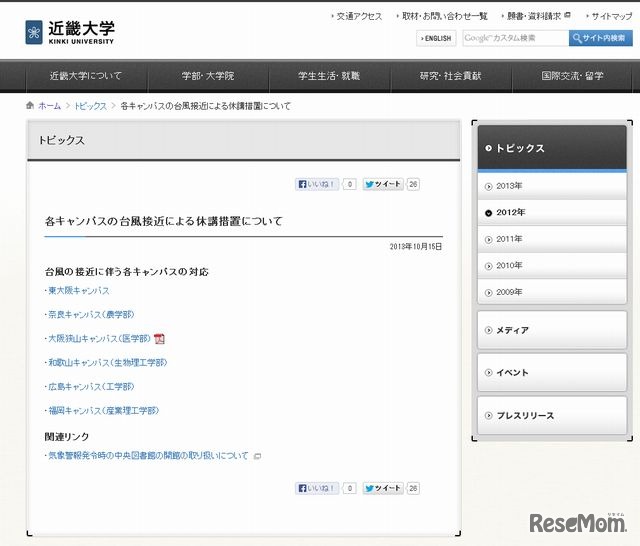Click the top Twitter ツイート button
Viewport: 640px width, 546px height.
pos(383,184)
